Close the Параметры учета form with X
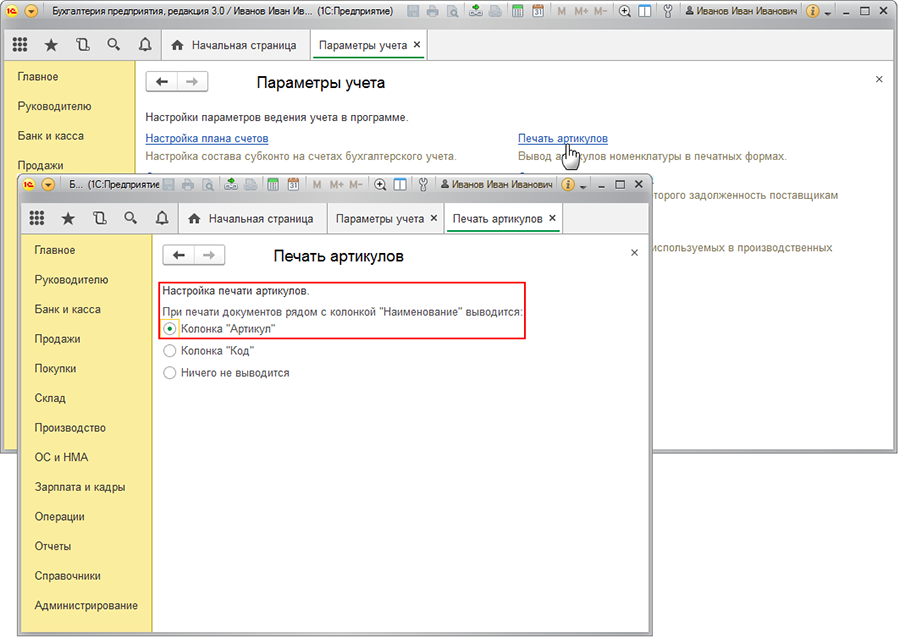This screenshot has width=900, height=638. [879, 79]
